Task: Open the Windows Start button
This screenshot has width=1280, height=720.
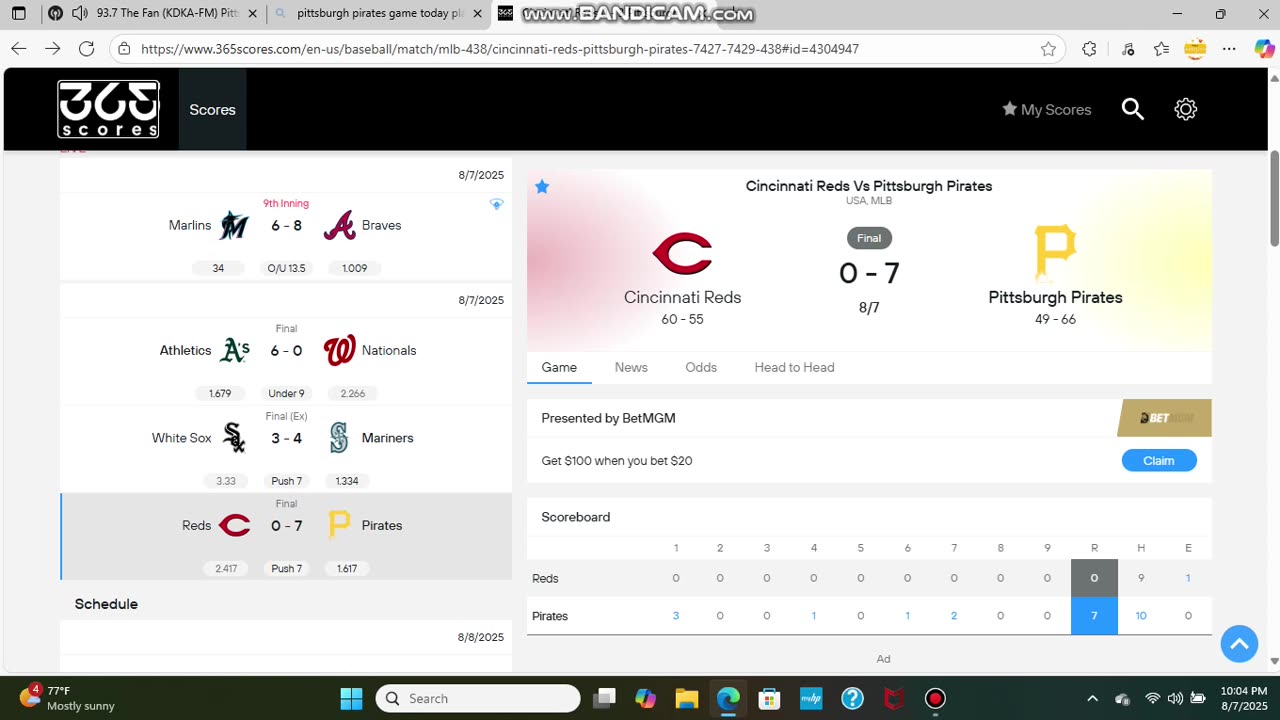Action: point(351,698)
